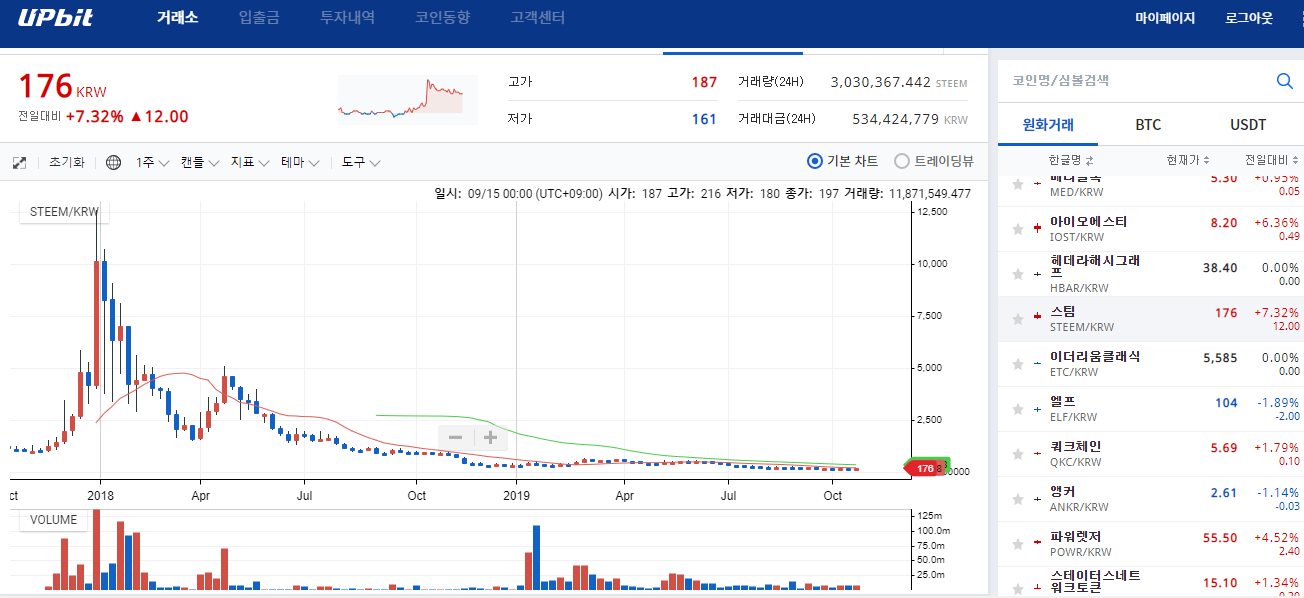Click ETC price 5,585 in list

[x=1220, y=357]
